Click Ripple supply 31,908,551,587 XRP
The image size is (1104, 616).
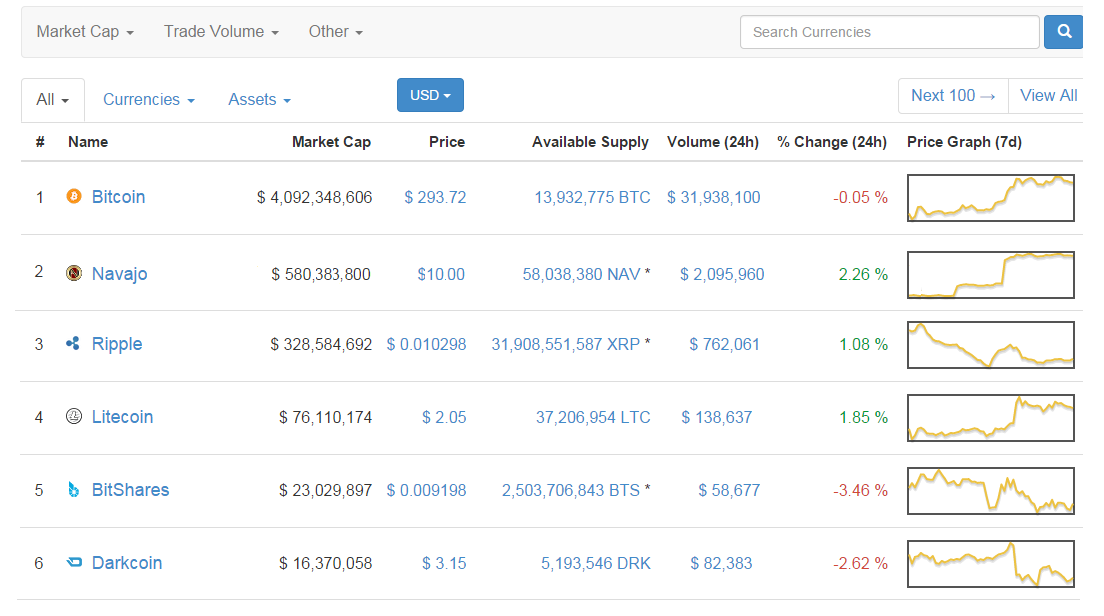click(565, 344)
